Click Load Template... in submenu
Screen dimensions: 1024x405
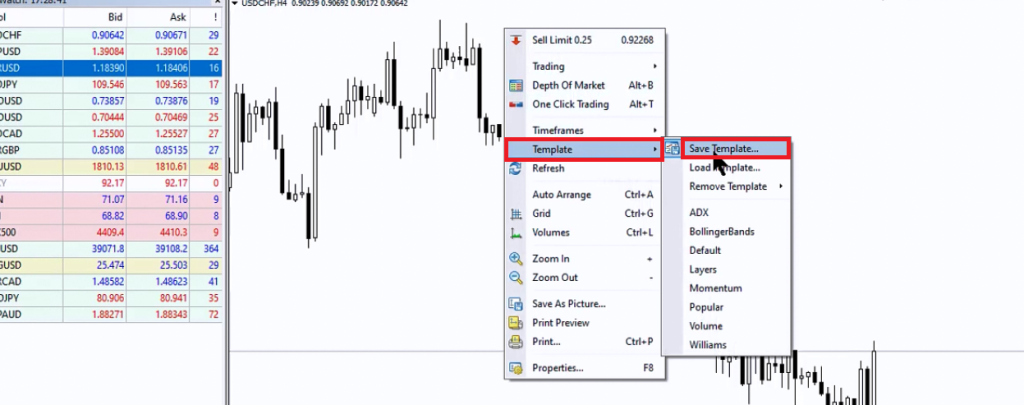[x=726, y=168]
